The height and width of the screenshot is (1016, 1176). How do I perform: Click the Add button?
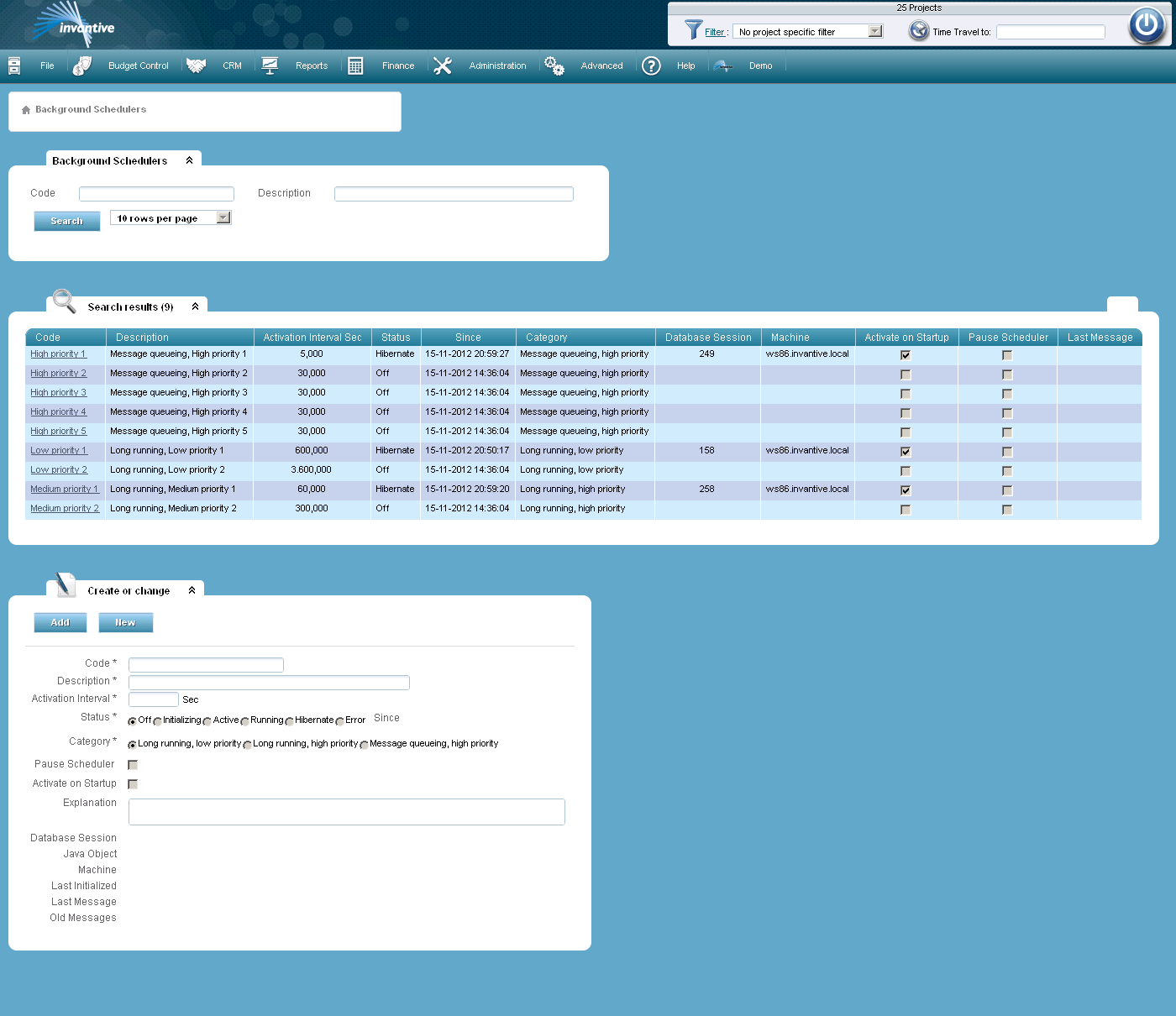coord(60,622)
